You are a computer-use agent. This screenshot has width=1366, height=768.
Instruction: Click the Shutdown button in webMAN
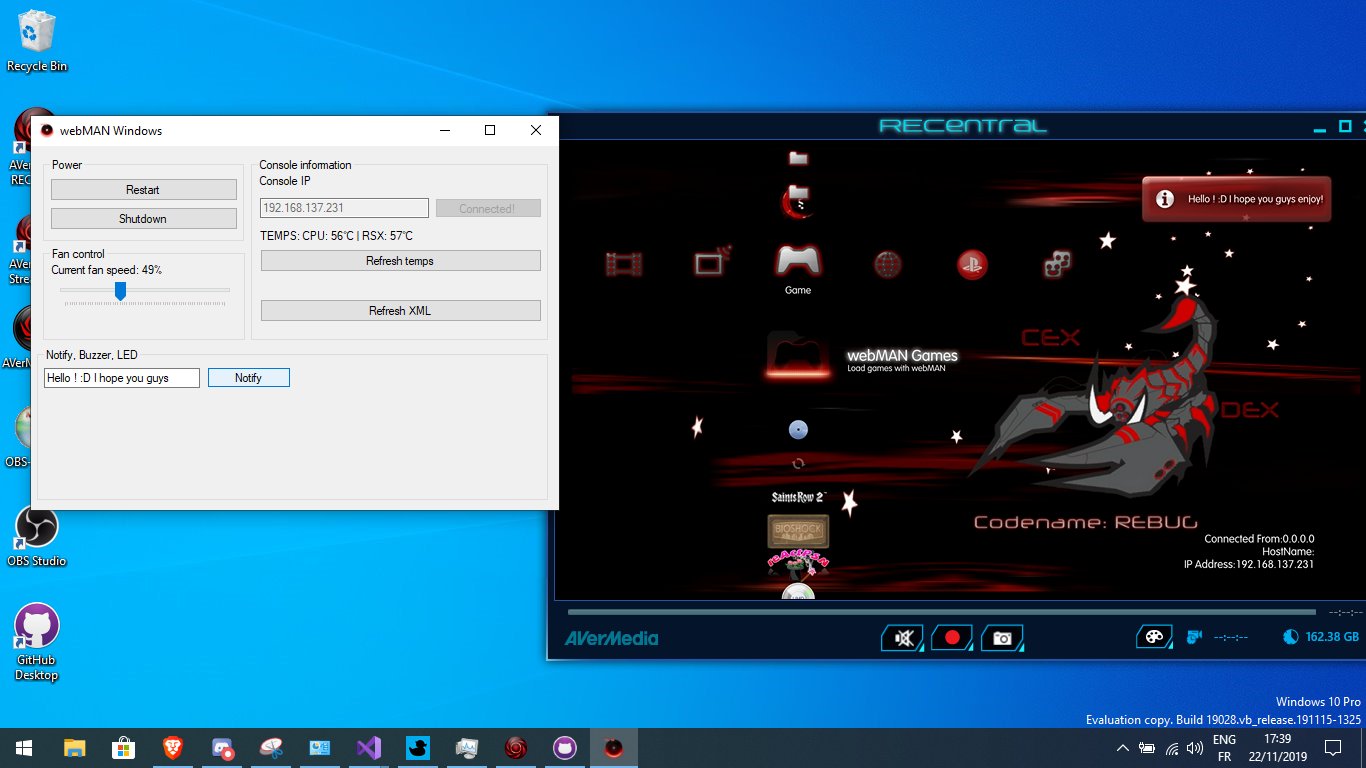click(144, 219)
